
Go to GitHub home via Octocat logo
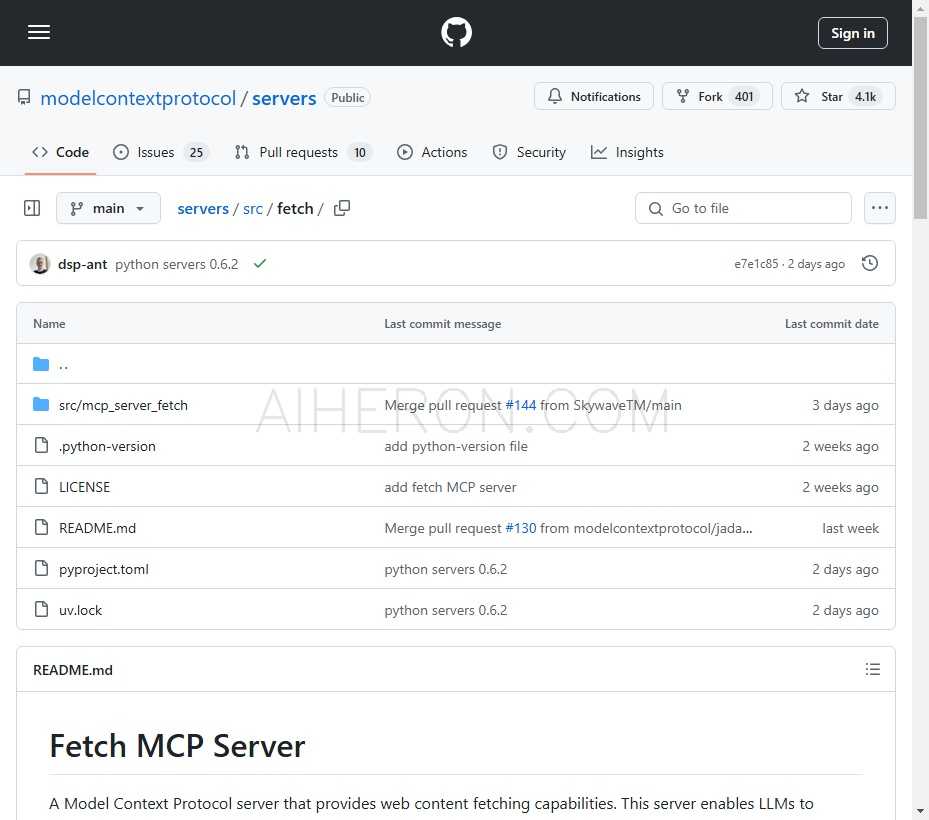456,33
